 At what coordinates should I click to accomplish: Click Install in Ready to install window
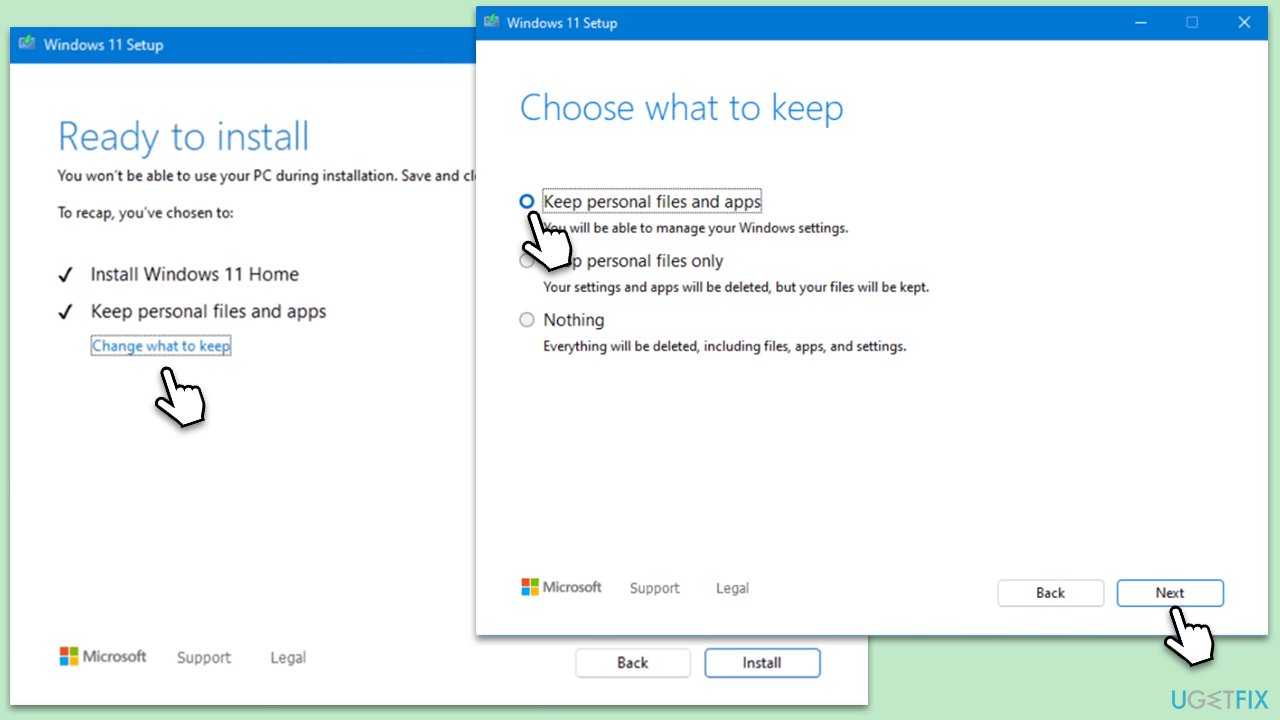click(762, 663)
